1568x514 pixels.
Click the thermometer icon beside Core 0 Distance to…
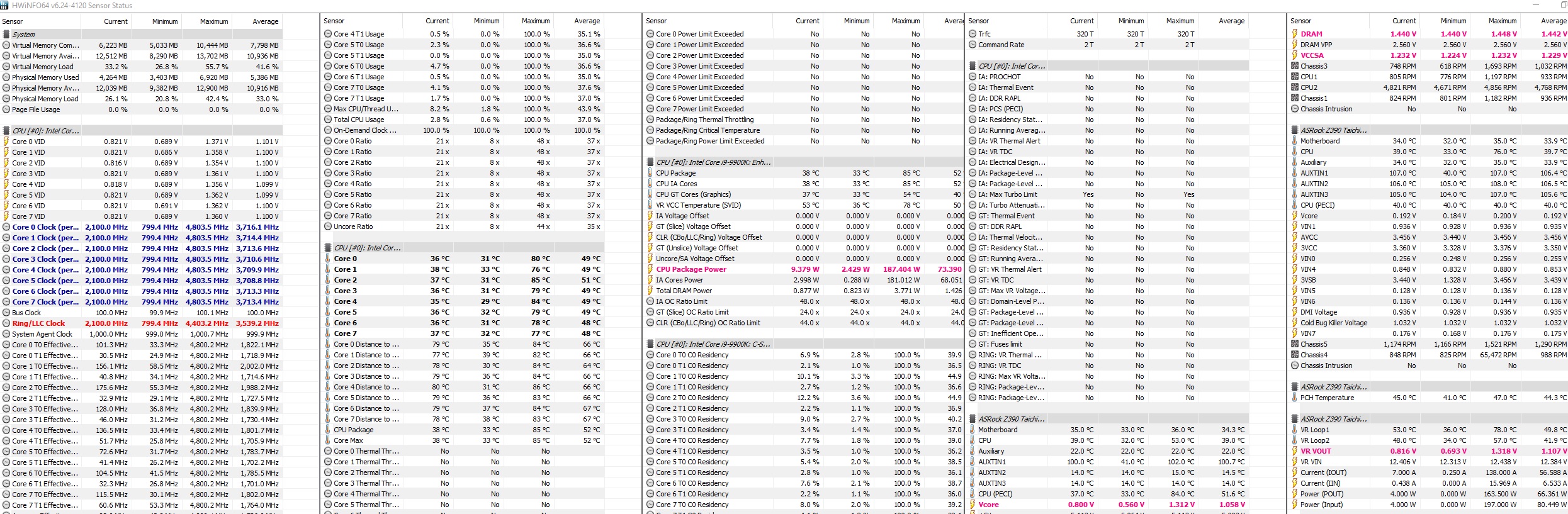(328, 344)
